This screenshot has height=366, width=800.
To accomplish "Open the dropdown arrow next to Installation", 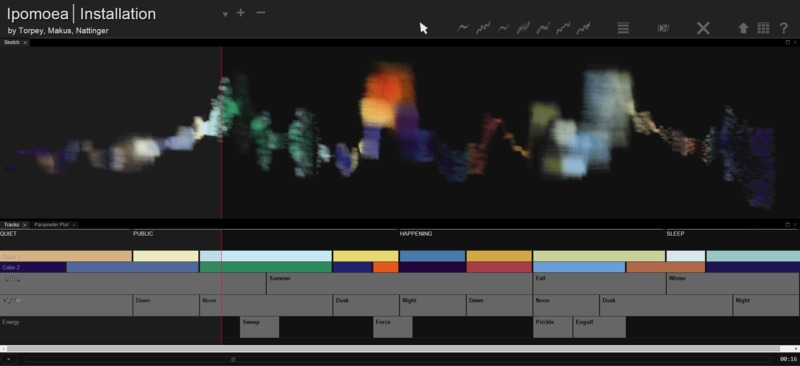I will tap(225, 14).
